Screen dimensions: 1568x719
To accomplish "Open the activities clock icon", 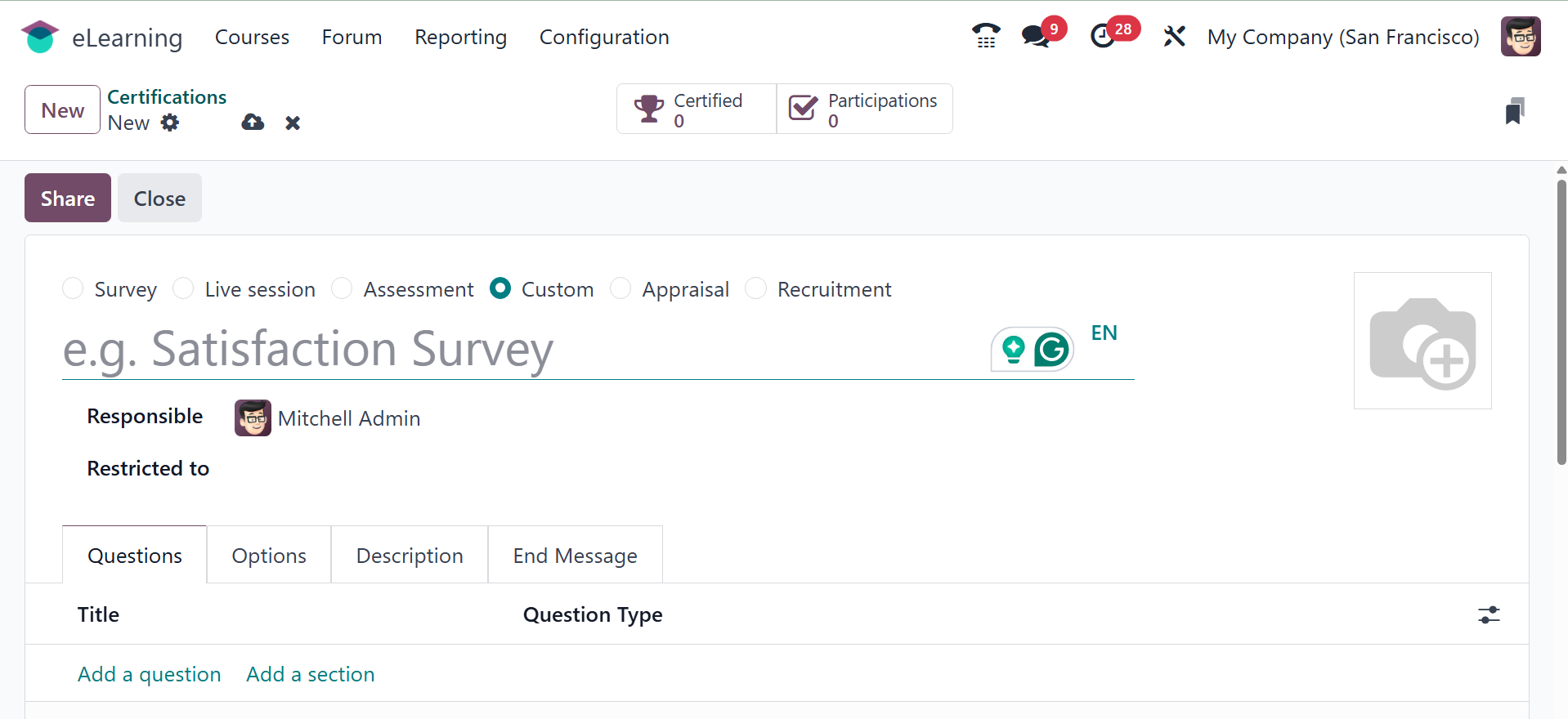I will coord(1103,37).
